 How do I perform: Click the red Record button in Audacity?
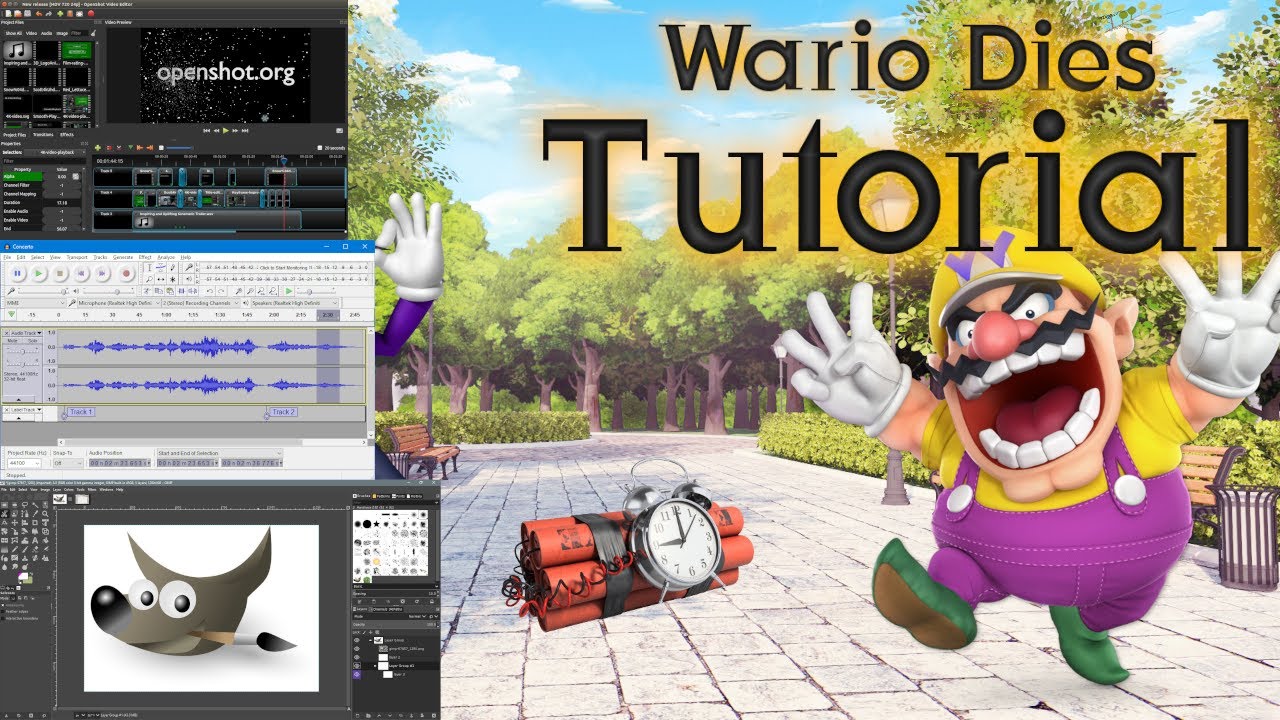[126, 273]
